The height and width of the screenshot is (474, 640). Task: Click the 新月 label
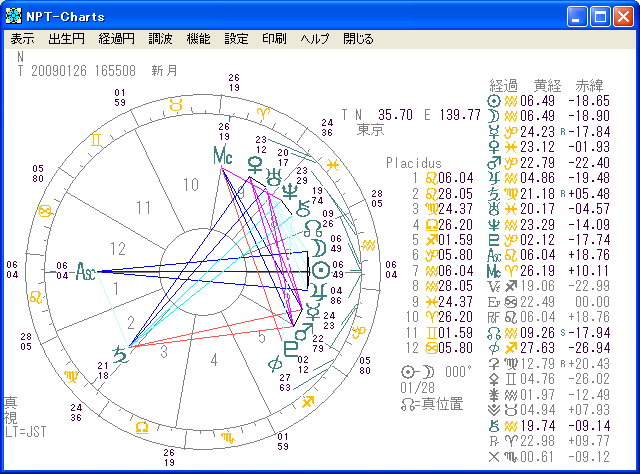click(164, 71)
